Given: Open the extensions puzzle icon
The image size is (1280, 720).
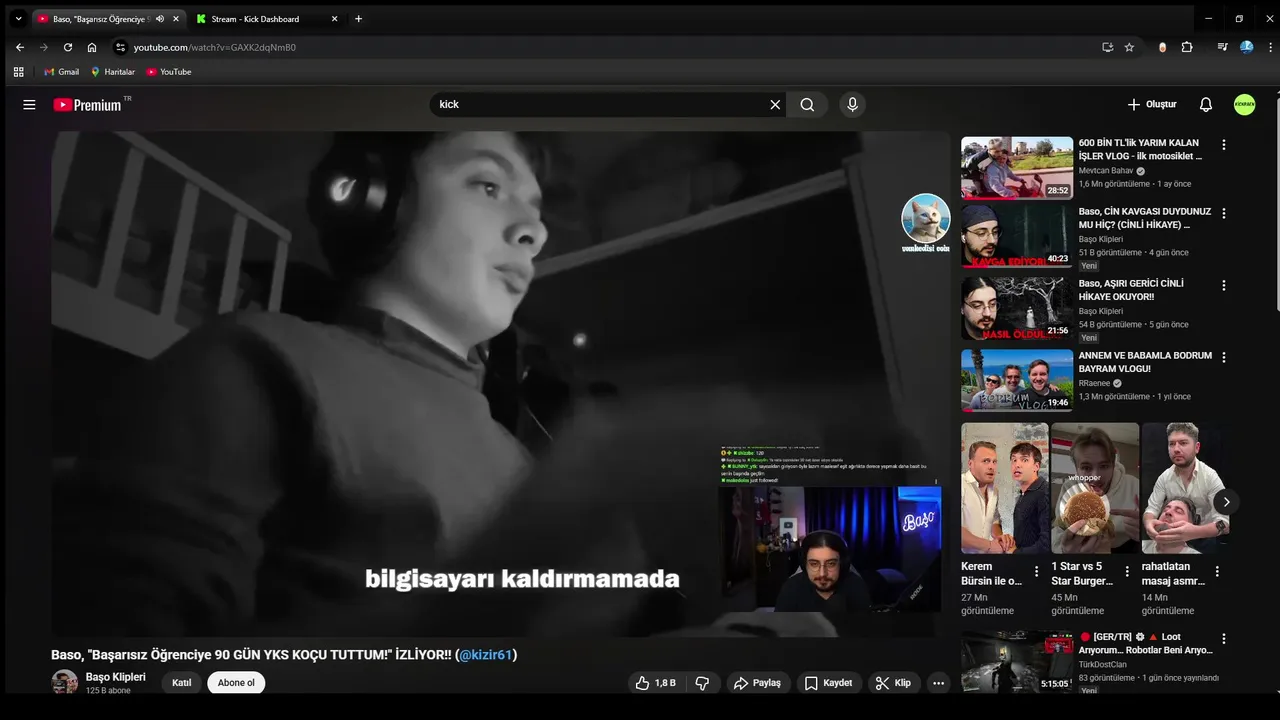Looking at the screenshot, I should [1187, 47].
